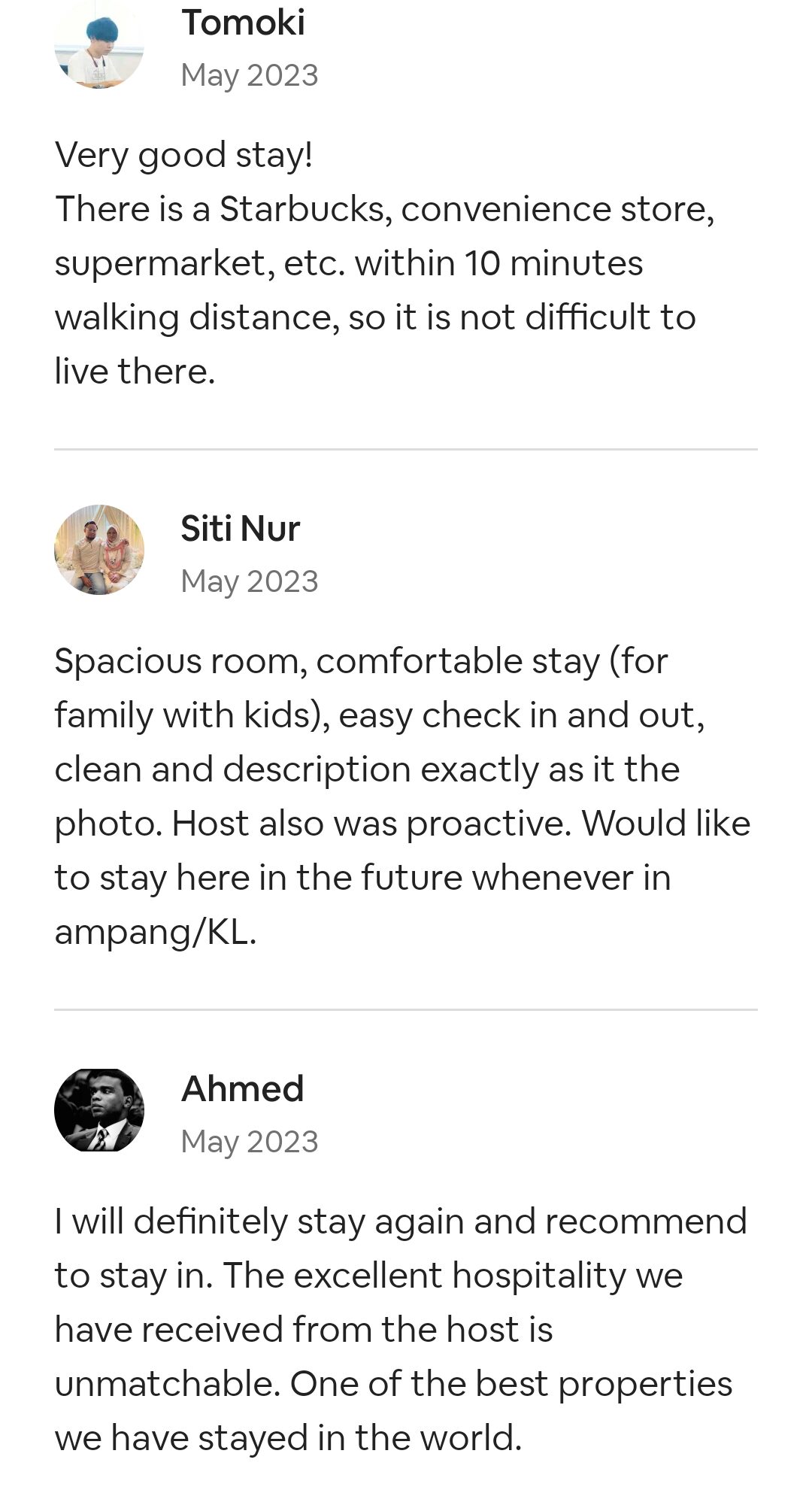This screenshot has width=812, height=1493.
Task: Tap the 'Very good stay!' line
Action: click(183, 155)
